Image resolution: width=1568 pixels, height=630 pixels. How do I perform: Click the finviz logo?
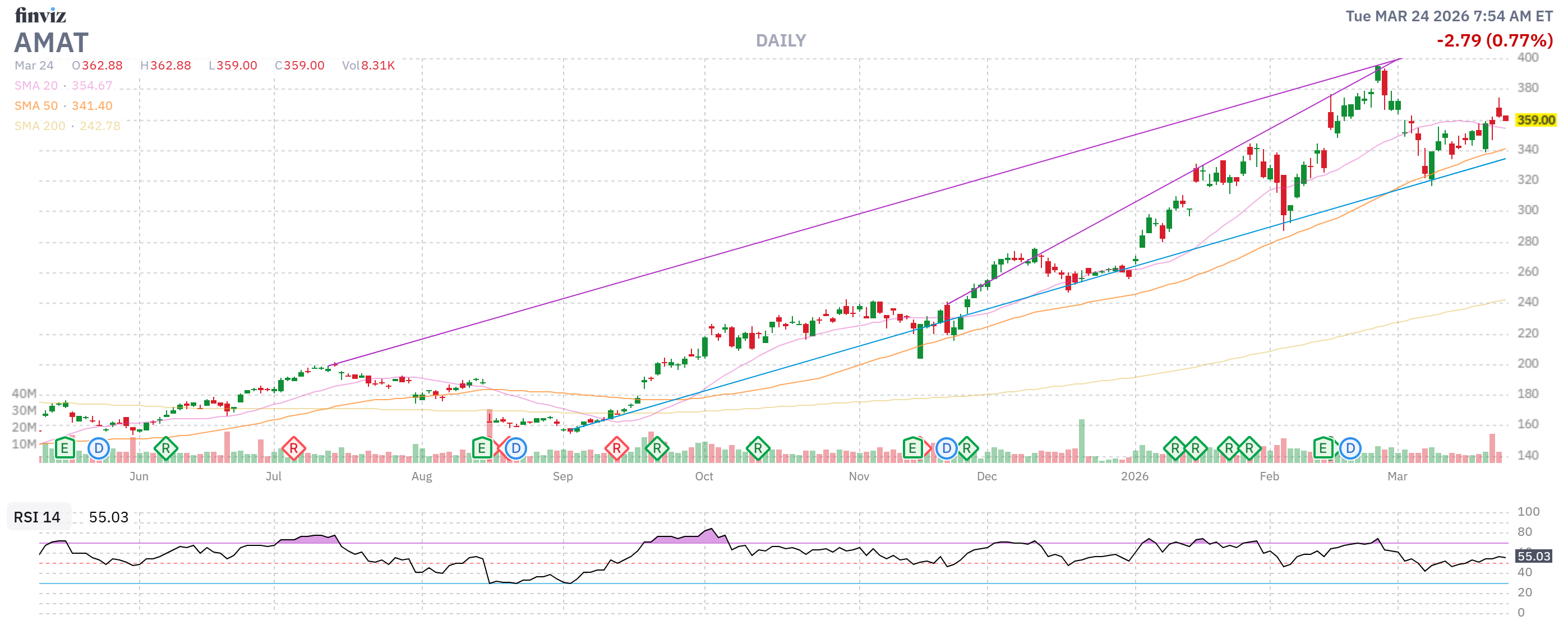point(40,15)
